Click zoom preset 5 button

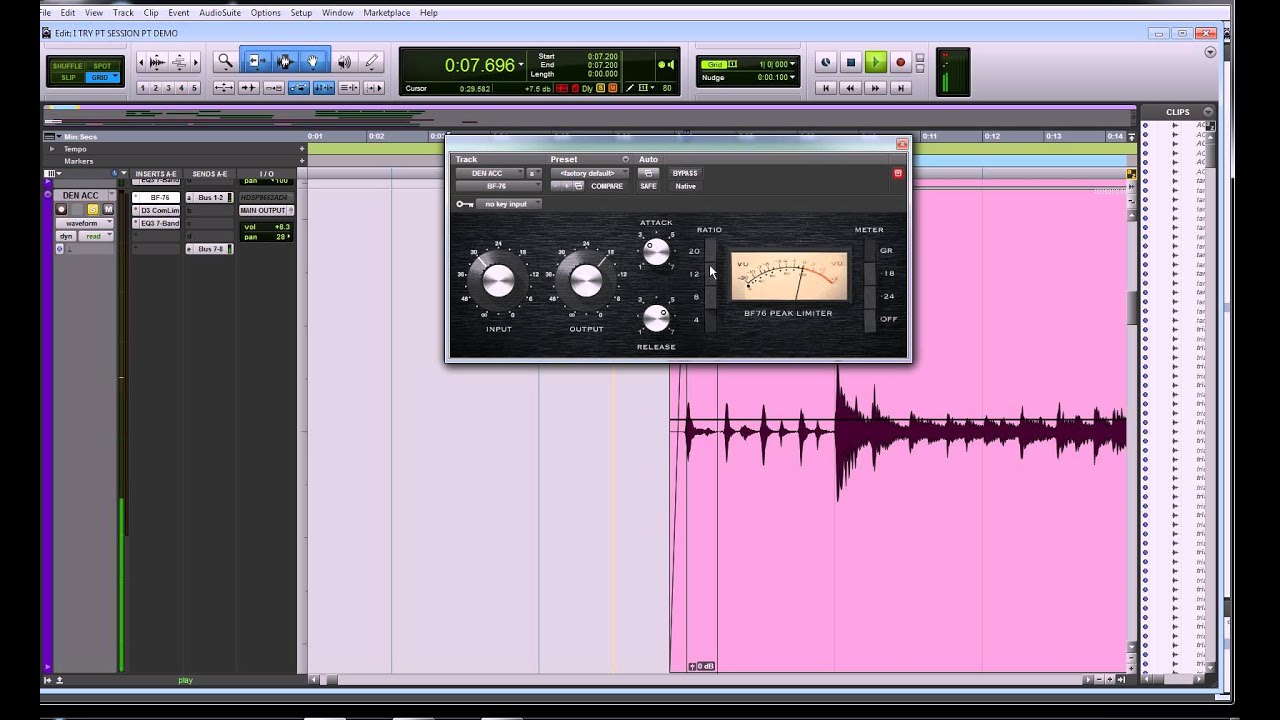coord(194,88)
